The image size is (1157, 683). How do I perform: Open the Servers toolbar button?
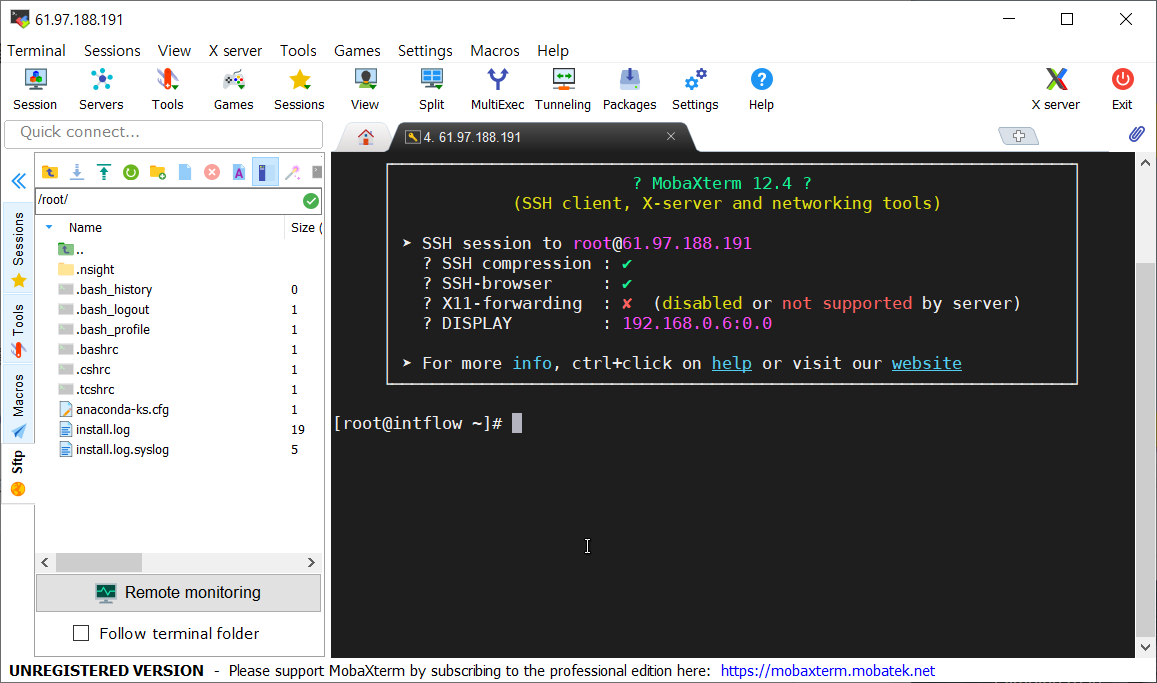click(101, 89)
